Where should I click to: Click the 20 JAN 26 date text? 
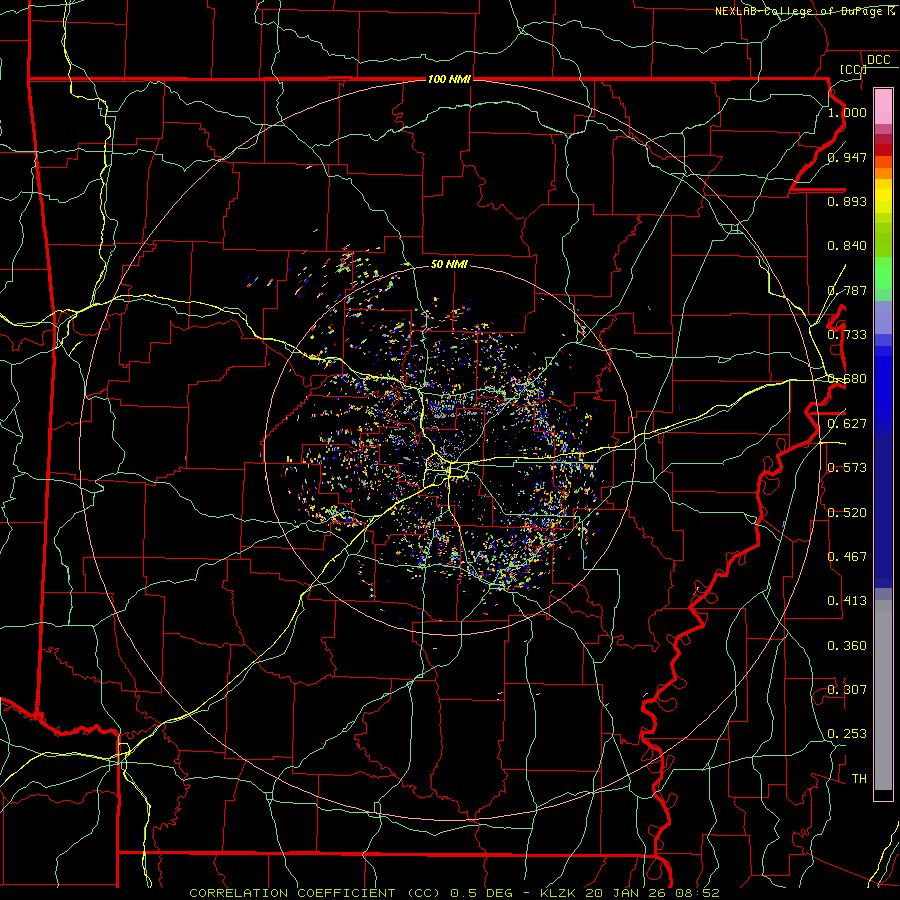(x=624, y=893)
